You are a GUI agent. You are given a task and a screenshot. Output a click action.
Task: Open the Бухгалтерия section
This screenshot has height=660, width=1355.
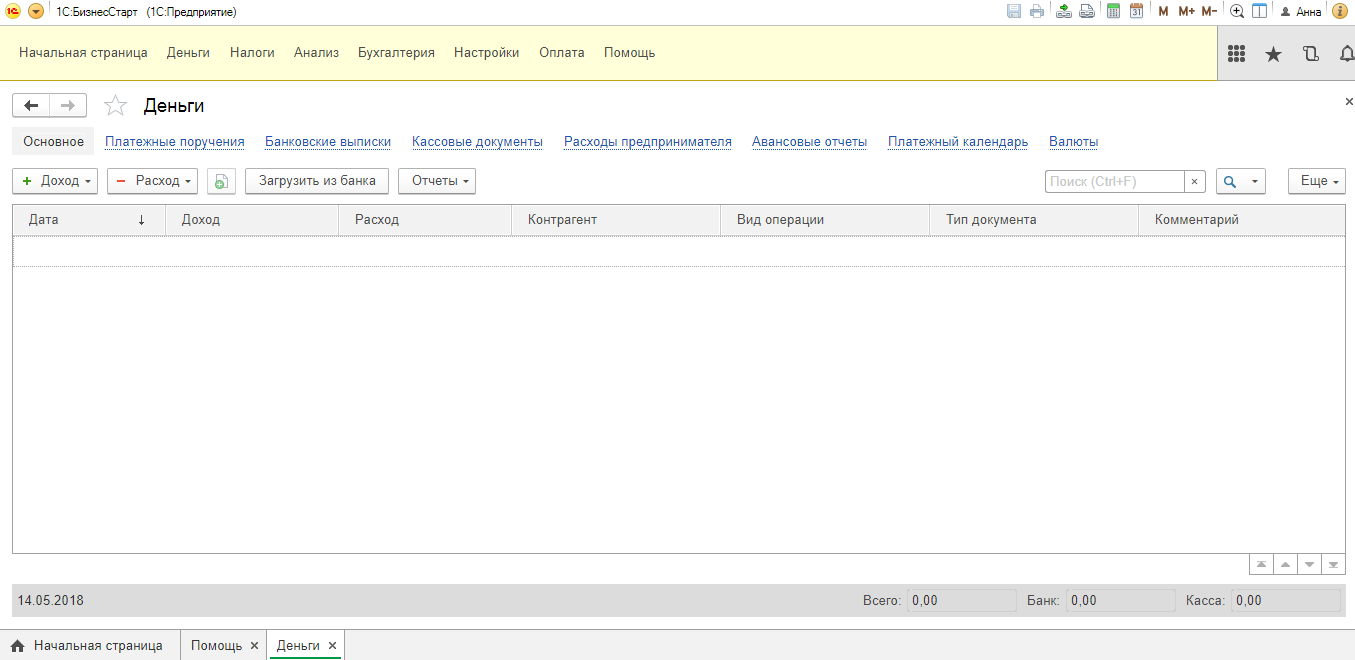click(x=396, y=53)
